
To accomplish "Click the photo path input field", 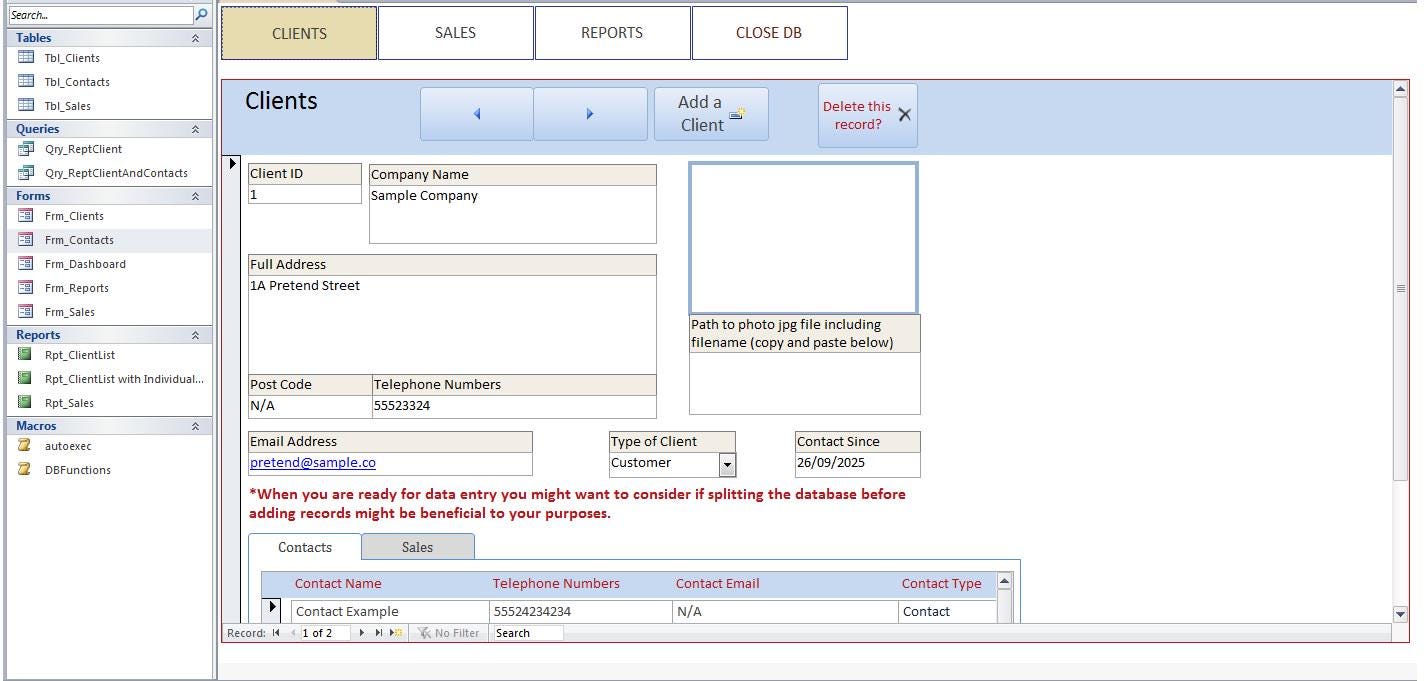I will [x=804, y=383].
